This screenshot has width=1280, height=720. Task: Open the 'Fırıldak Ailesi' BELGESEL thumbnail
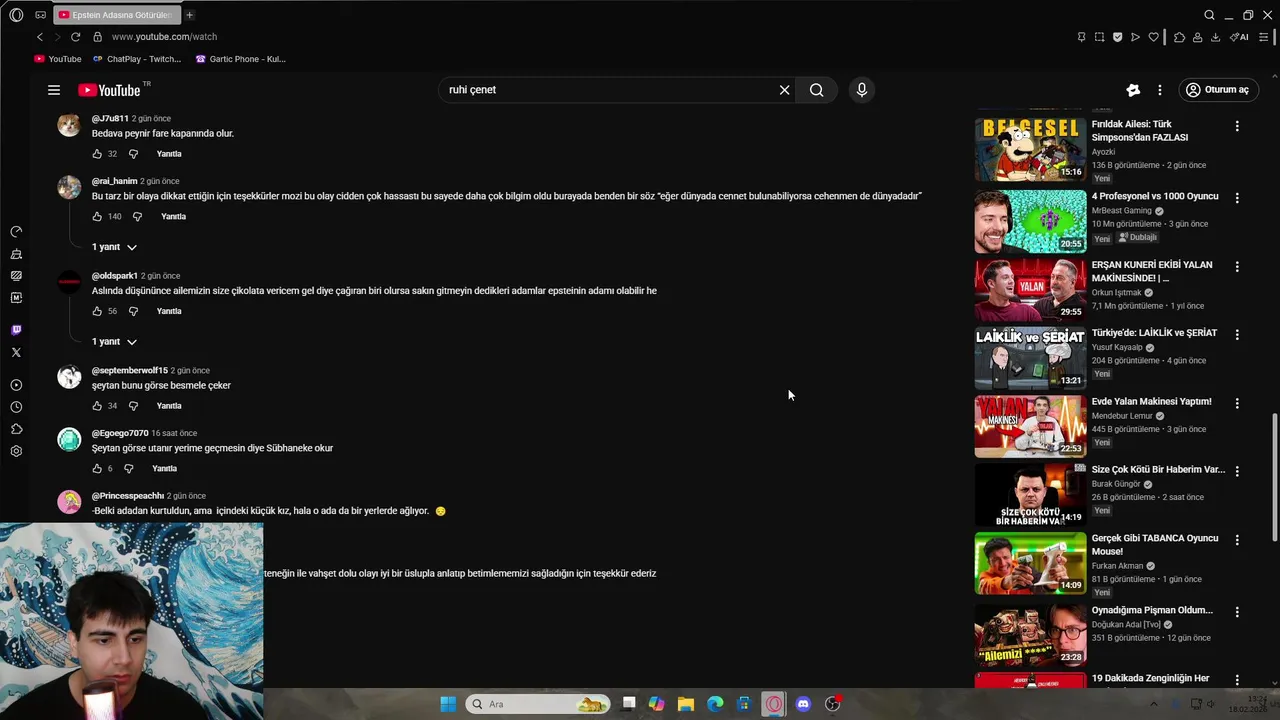(1030, 149)
